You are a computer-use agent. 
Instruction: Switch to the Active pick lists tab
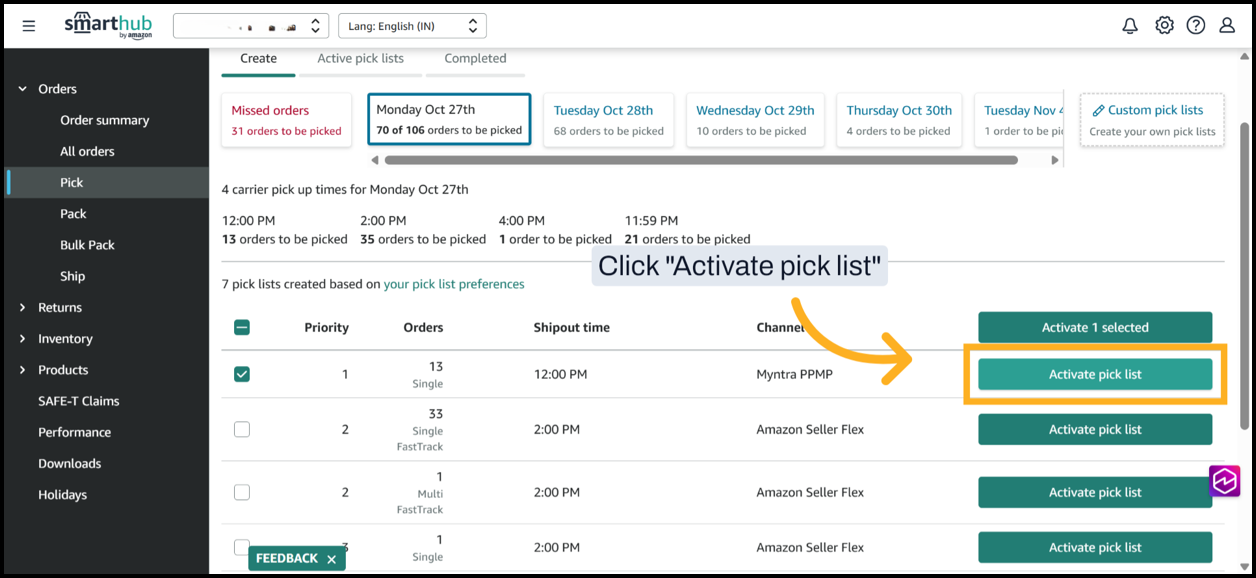pyautogui.click(x=360, y=58)
